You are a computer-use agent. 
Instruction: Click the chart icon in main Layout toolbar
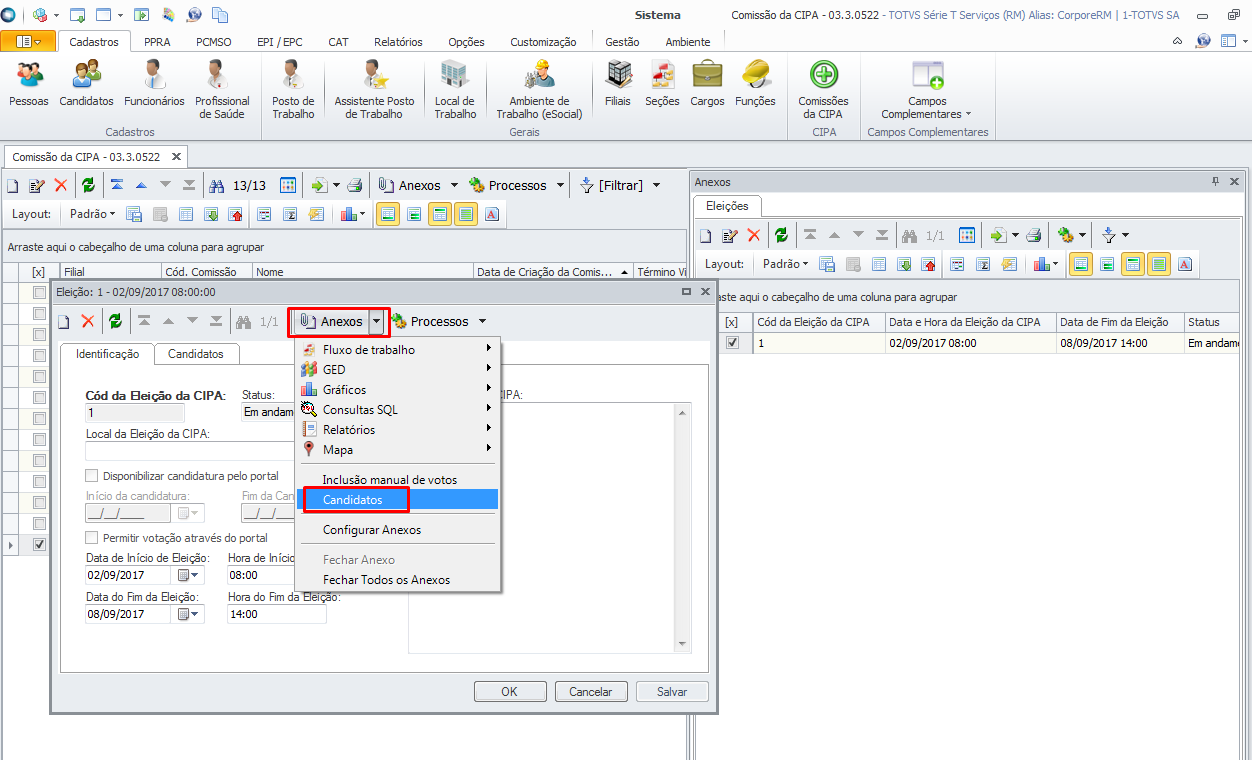pyautogui.click(x=349, y=214)
